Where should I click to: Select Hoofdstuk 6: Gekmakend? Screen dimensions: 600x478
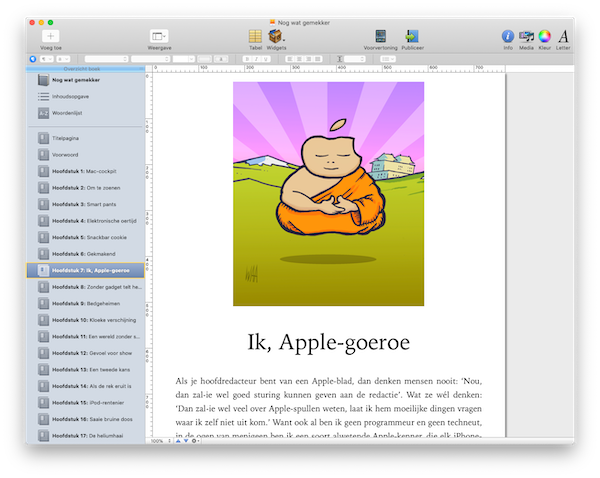[x=85, y=254]
